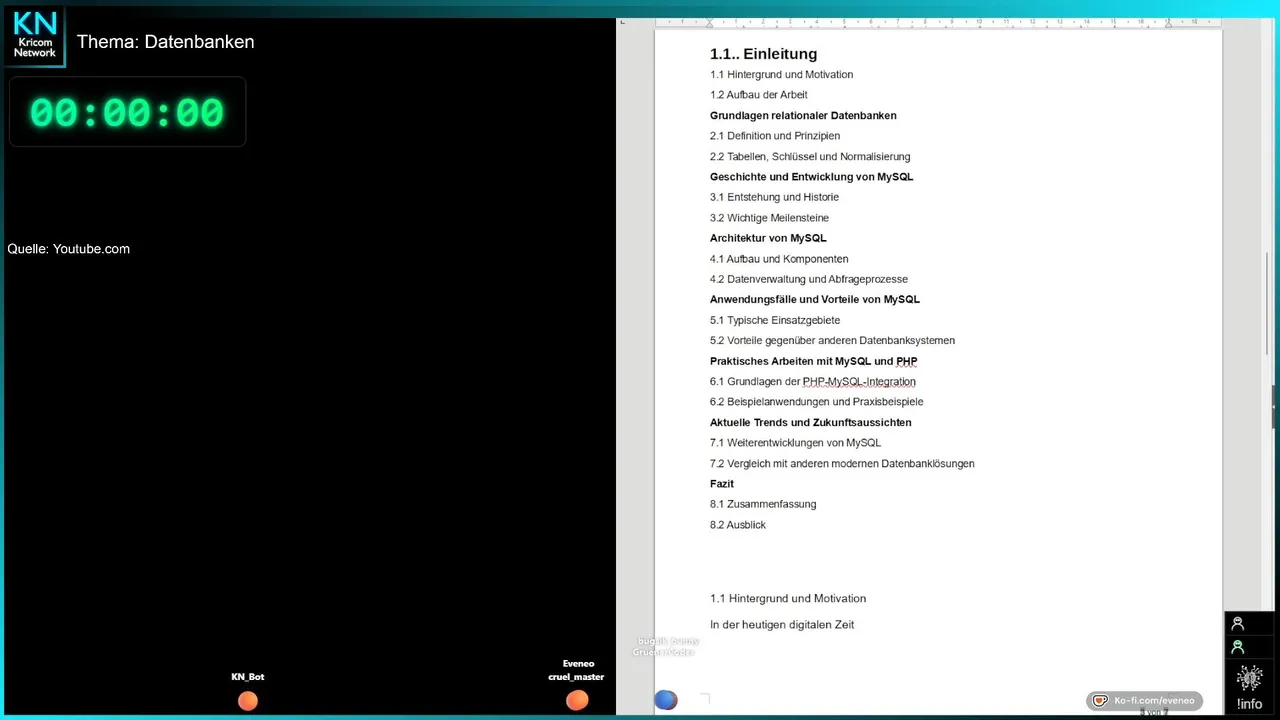The height and width of the screenshot is (720, 1280).
Task: Click 'In der heutigen digitalen Zeit' text
Action: pos(782,625)
